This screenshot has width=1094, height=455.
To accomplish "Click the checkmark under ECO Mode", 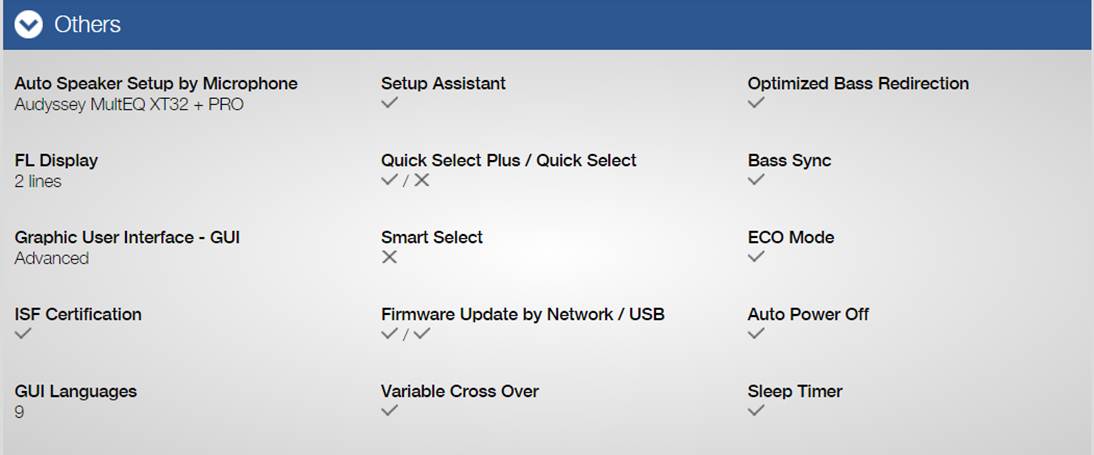I will coord(756,256).
